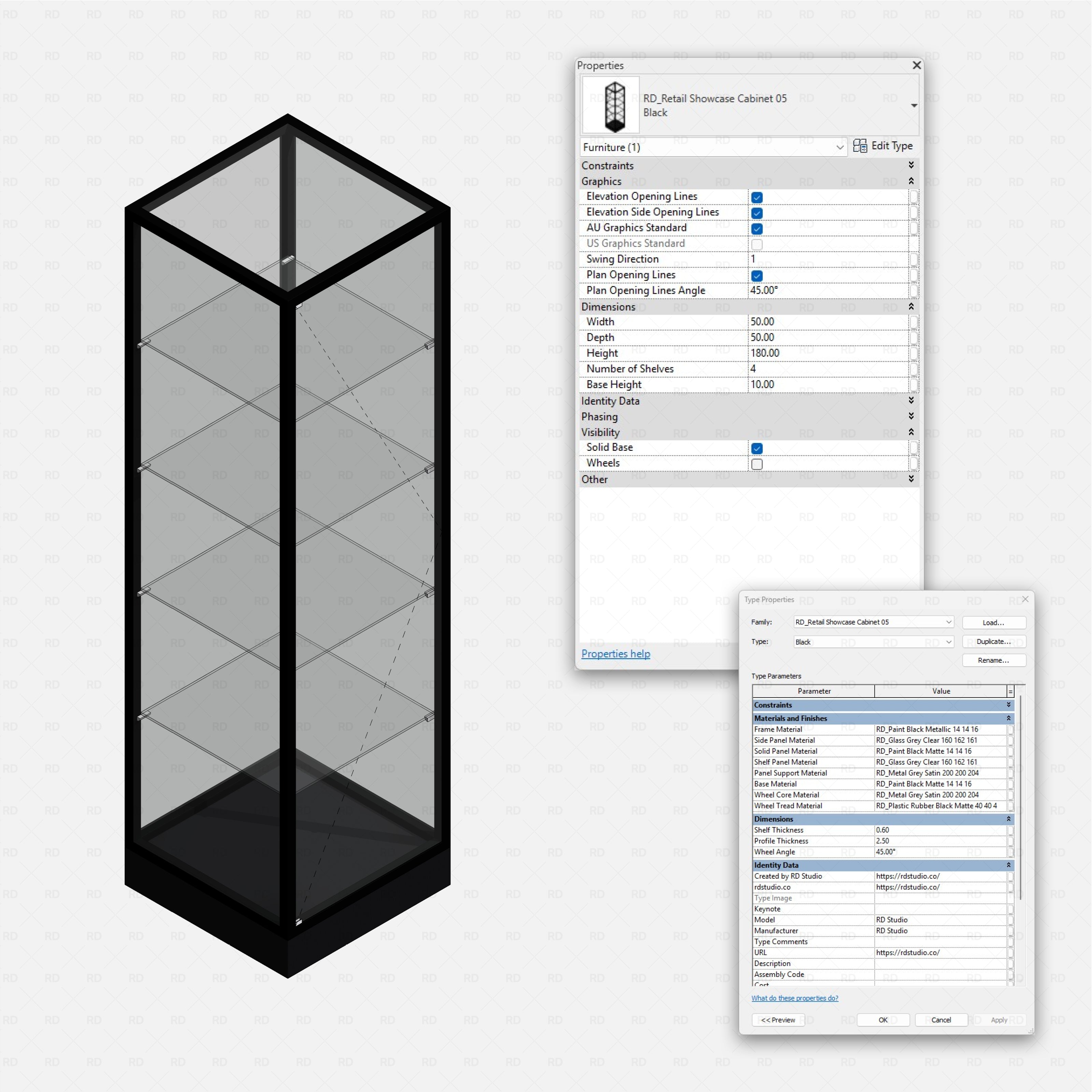This screenshot has height=1092, width=1092.
Task: Click the Rename... button
Action: [x=994, y=660]
